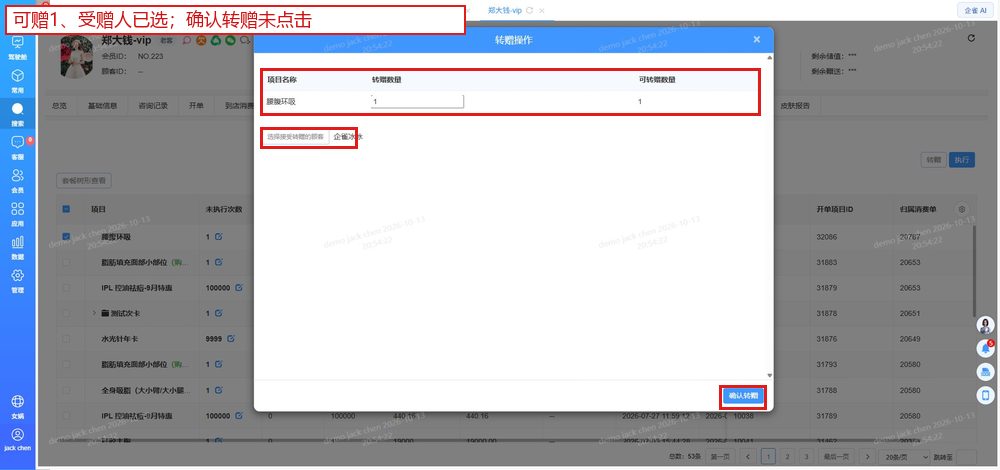The height and width of the screenshot is (470, 1000).
Task: Click the refresh icon on 郑大钱-vip tab
Action: (529, 11)
